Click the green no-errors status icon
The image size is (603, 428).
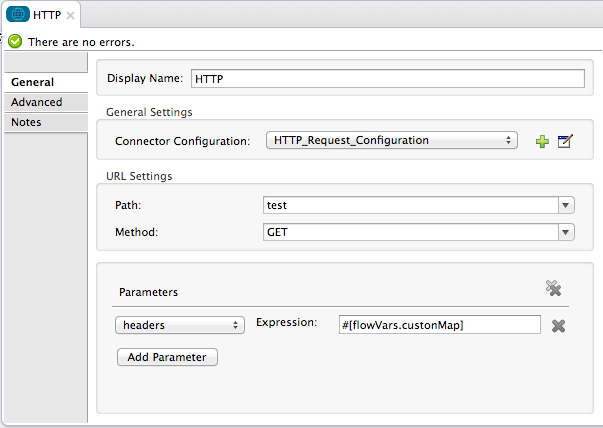click(x=15, y=42)
